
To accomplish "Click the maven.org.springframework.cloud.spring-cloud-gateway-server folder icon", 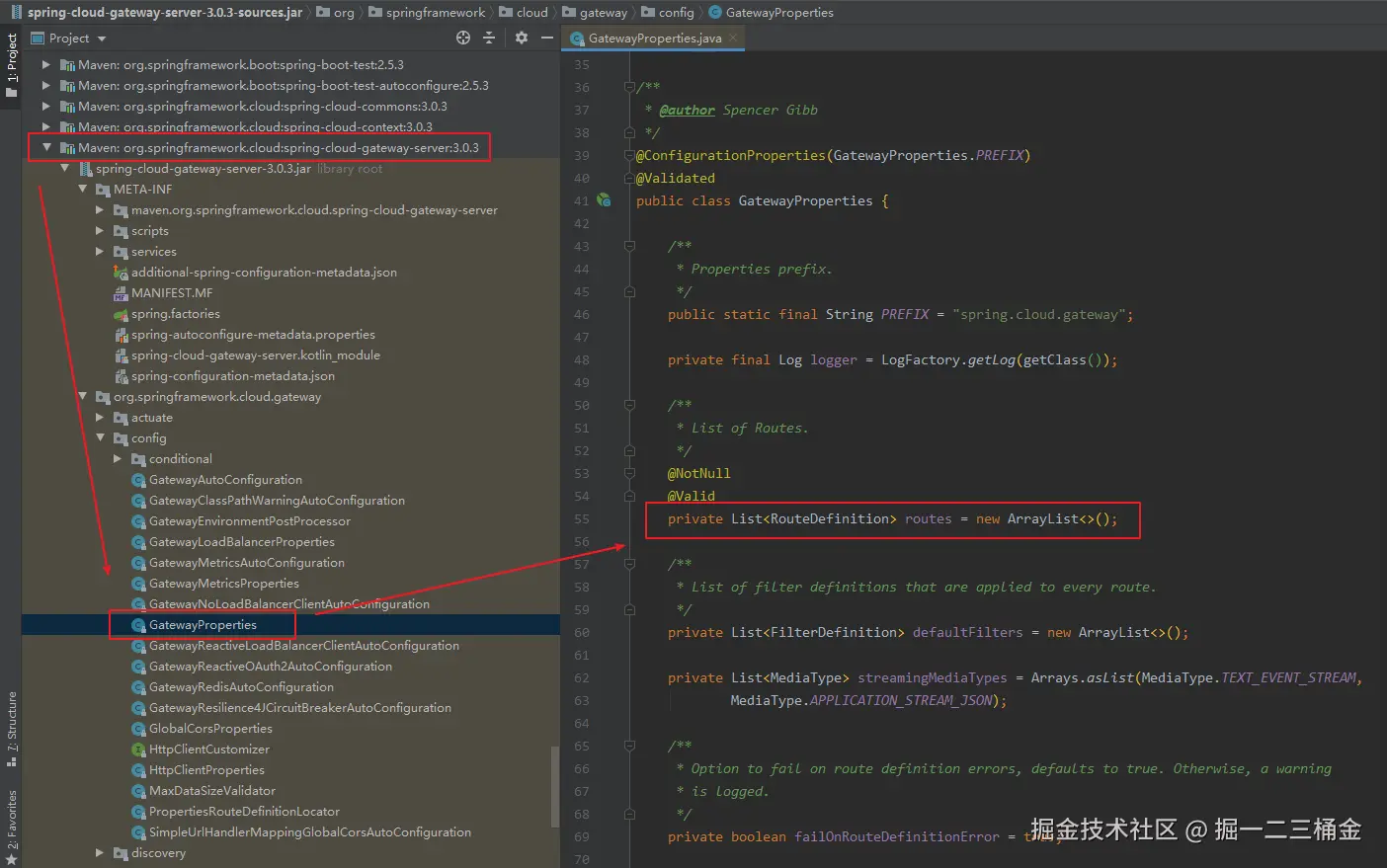I will click(121, 210).
